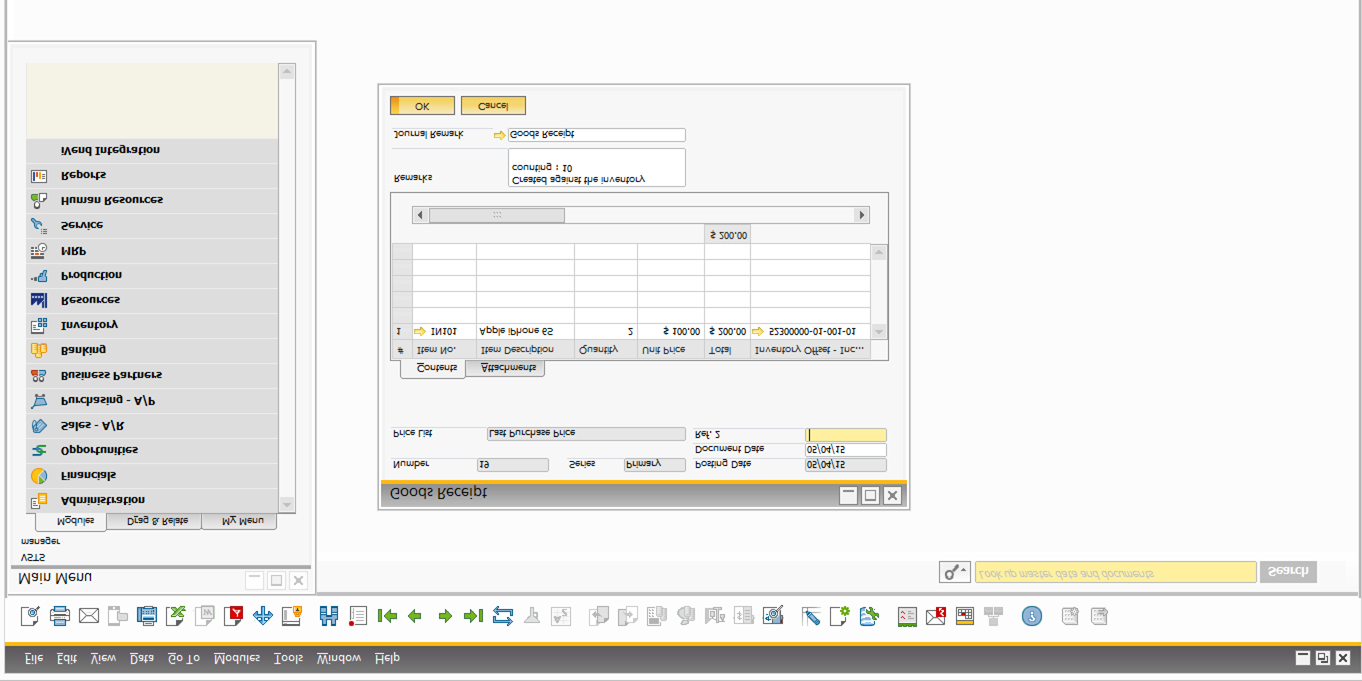This screenshot has width=1362, height=681.
Task: Expand the Purchasing - A/P module
Action: click(x=152, y=401)
